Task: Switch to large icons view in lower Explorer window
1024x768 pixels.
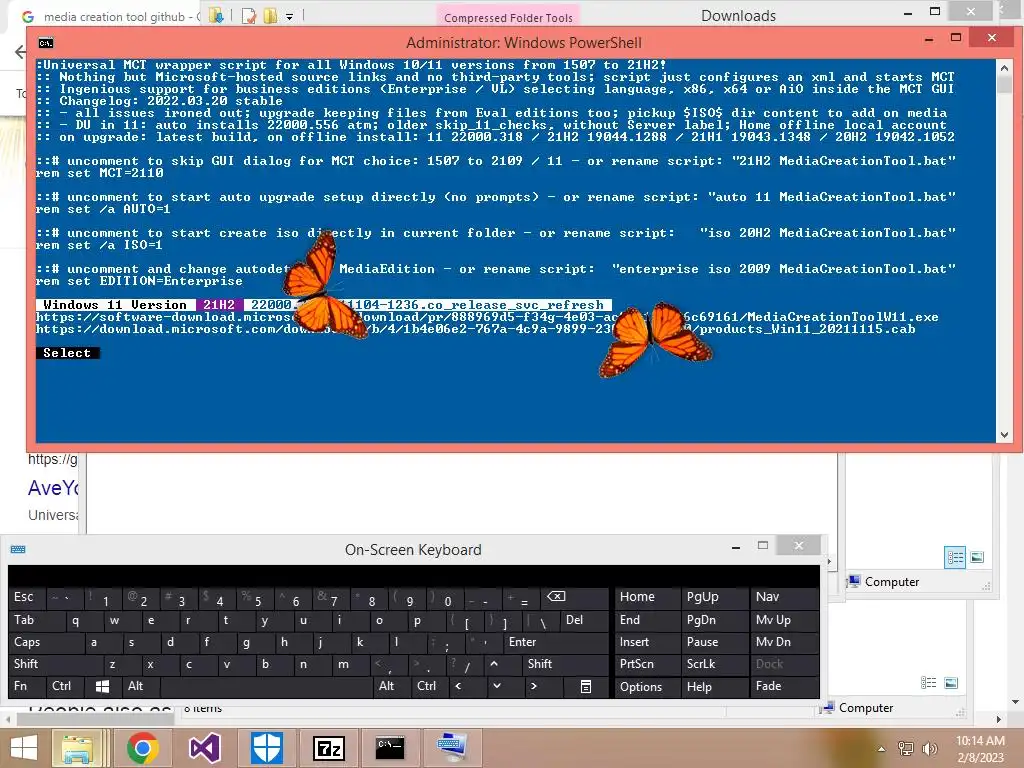Action: pyautogui.click(x=952, y=682)
